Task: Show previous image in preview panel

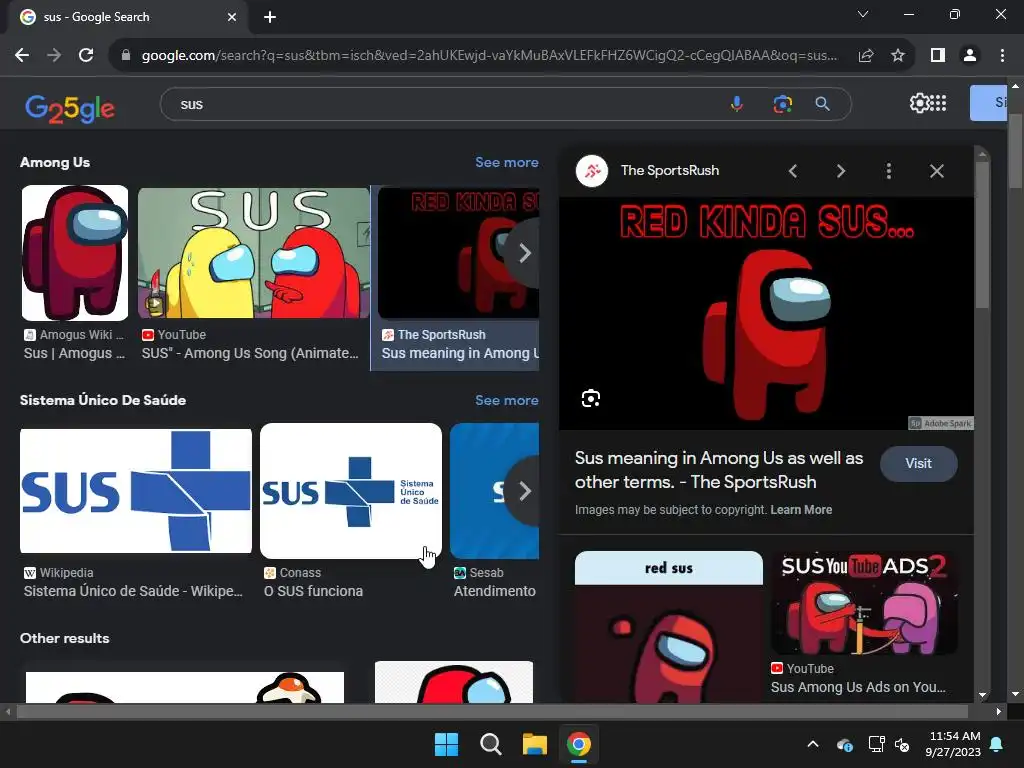Action: pos(793,171)
